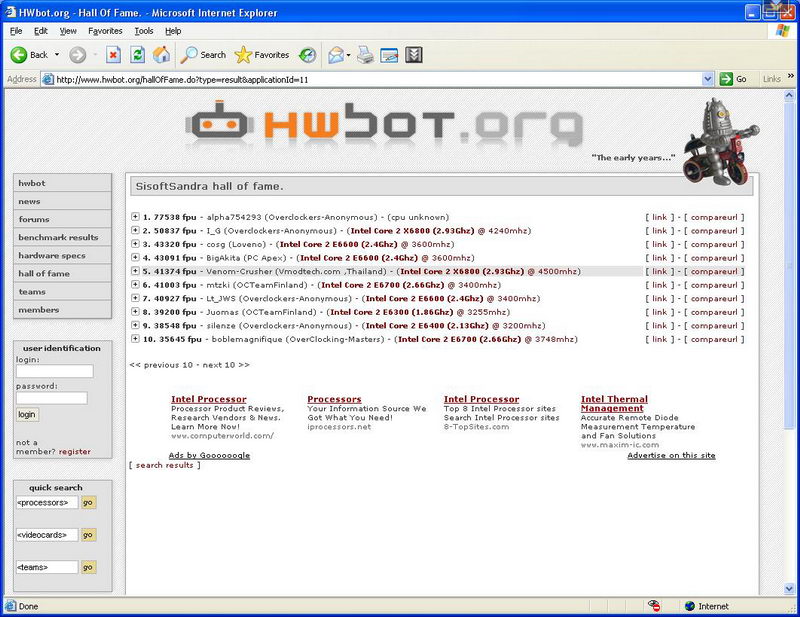Expand entry 5 Venom-Crusher plus box

coord(135,270)
